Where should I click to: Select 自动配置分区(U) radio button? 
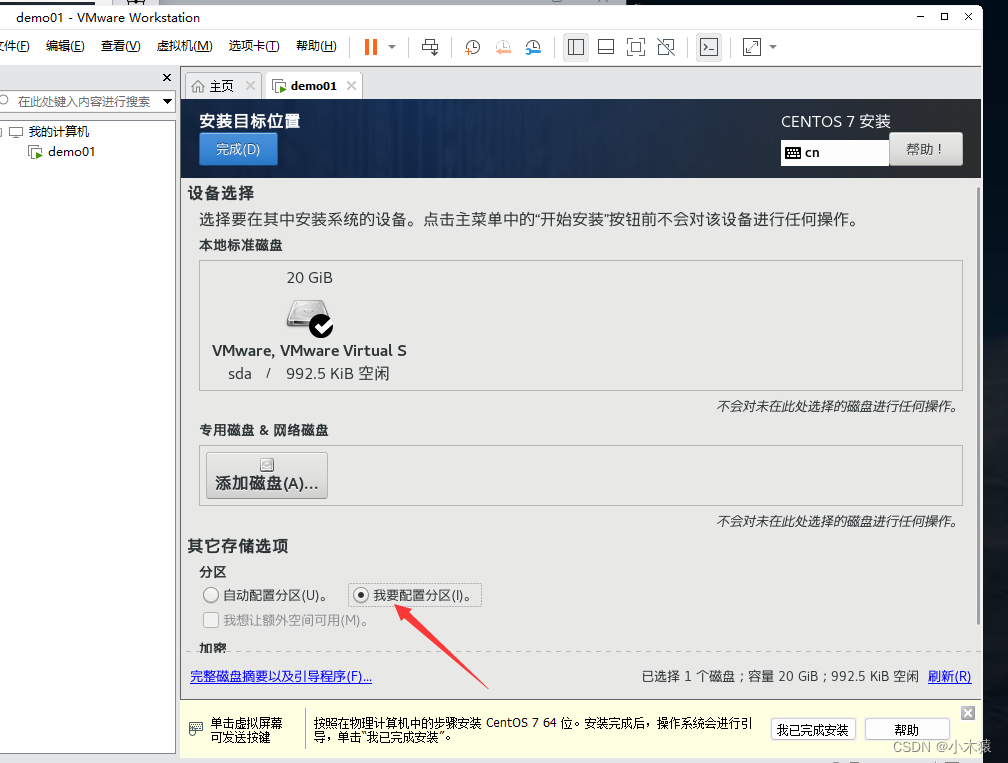[x=211, y=595]
